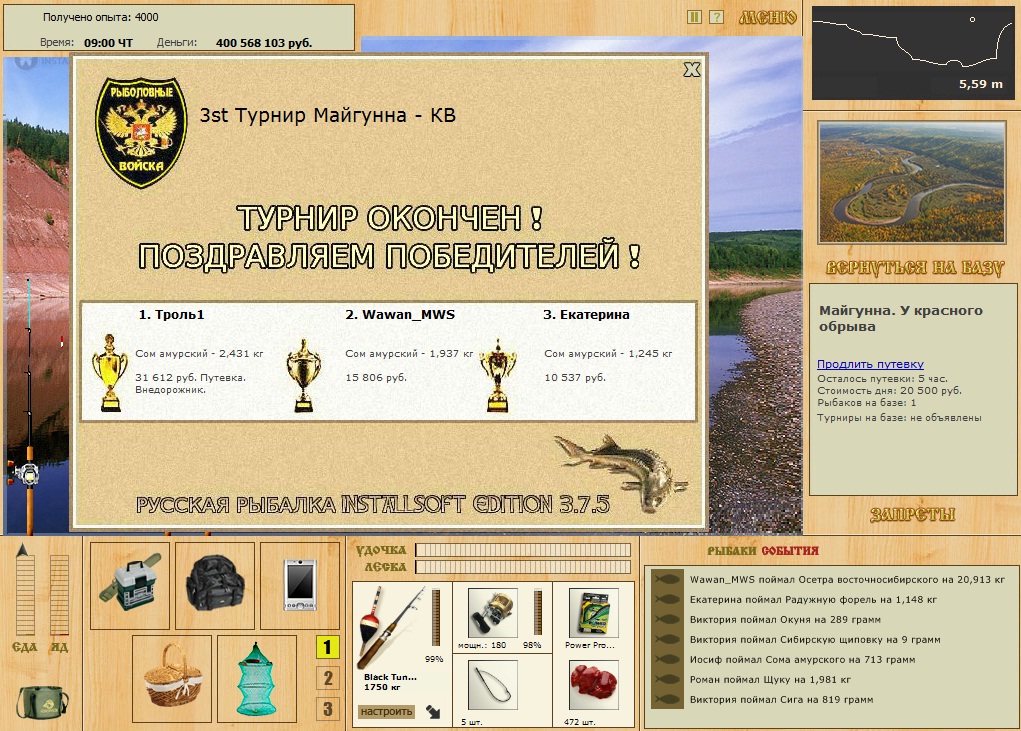This screenshot has height=731, width=1021.
Task: Select event Виктория поймал Сибирскую щиповку
Action: click(815, 640)
